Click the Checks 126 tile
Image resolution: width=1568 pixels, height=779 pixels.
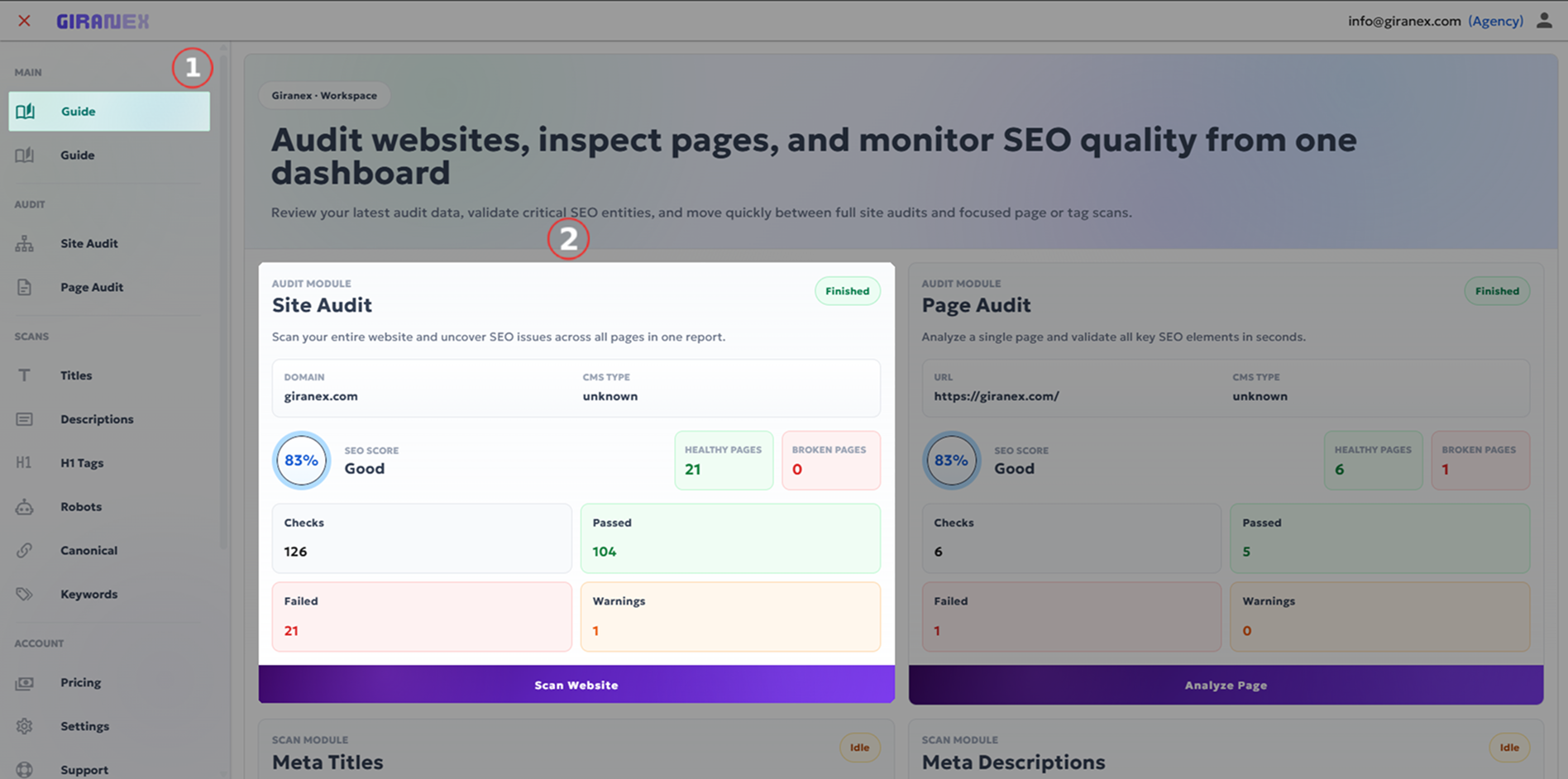[422, 538]
